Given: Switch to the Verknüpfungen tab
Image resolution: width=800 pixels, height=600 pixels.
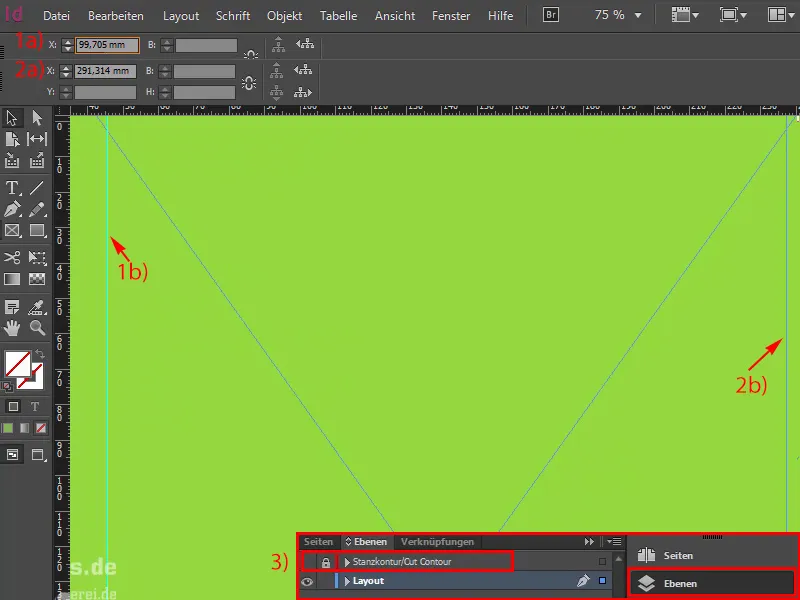Looking at the screenshot, I should click(437, 542).
